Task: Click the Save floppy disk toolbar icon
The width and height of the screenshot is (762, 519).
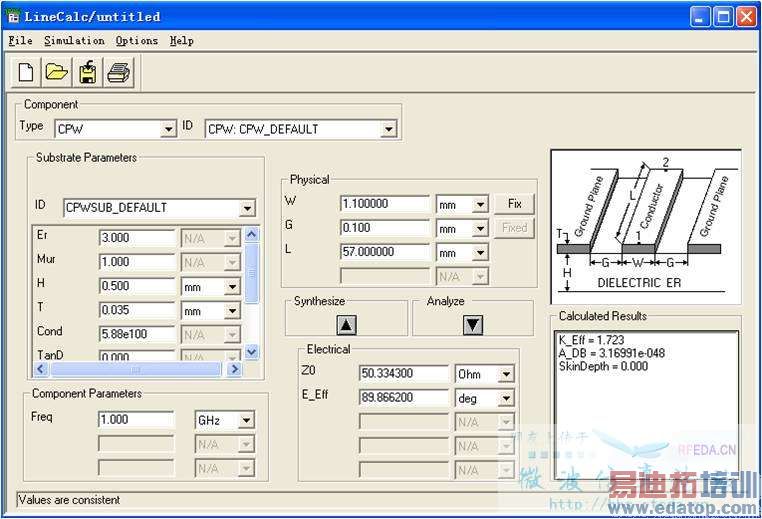Action: [x=87, y=72]
